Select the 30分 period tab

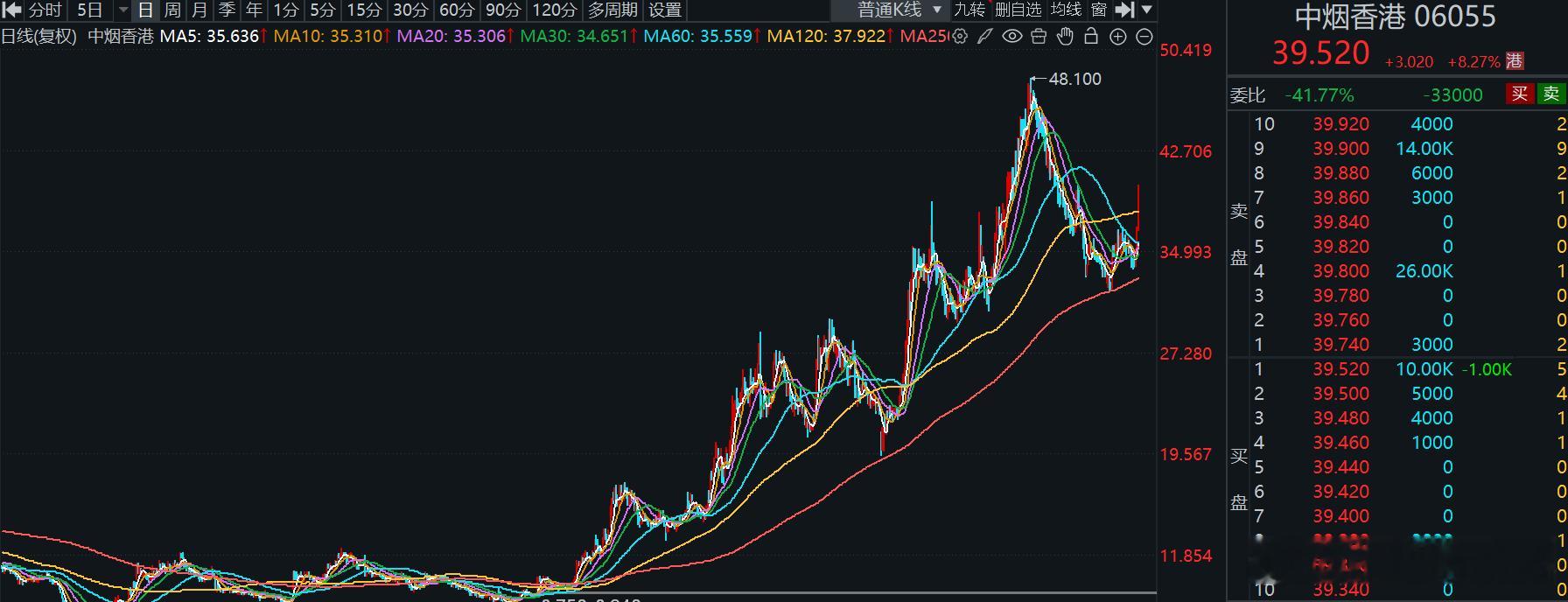(x=410, y=10)
